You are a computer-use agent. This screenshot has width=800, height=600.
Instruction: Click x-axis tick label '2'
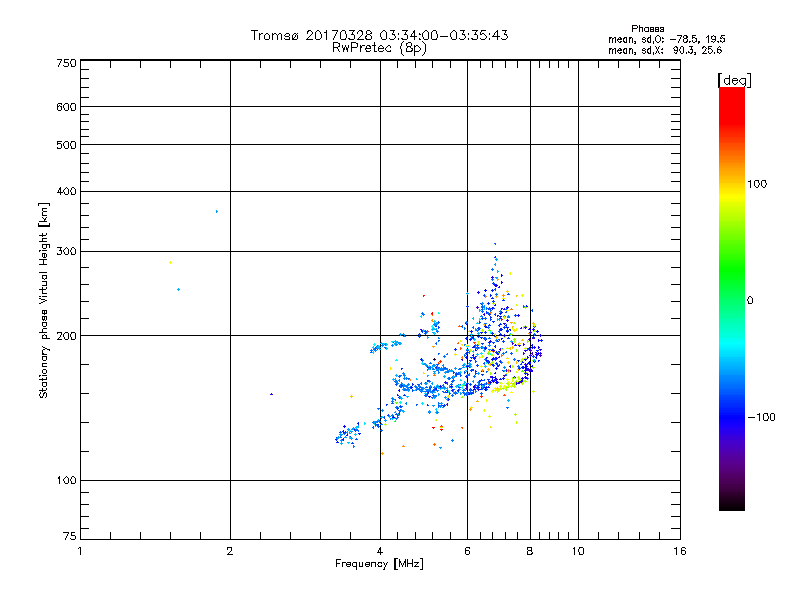coord(230,551)
